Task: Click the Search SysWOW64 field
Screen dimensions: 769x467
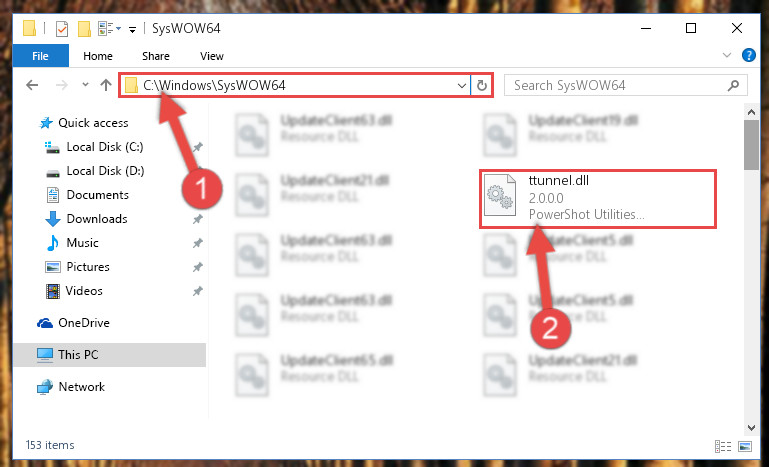Action: (x=617, y=85)
